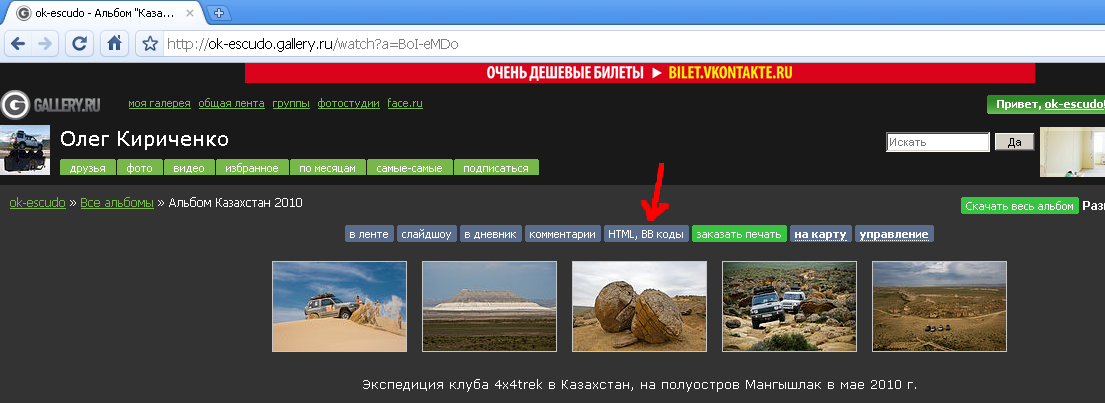The image size is (1105, 403).
Task: Select the 'фото' tab
Action: [139, 168]
